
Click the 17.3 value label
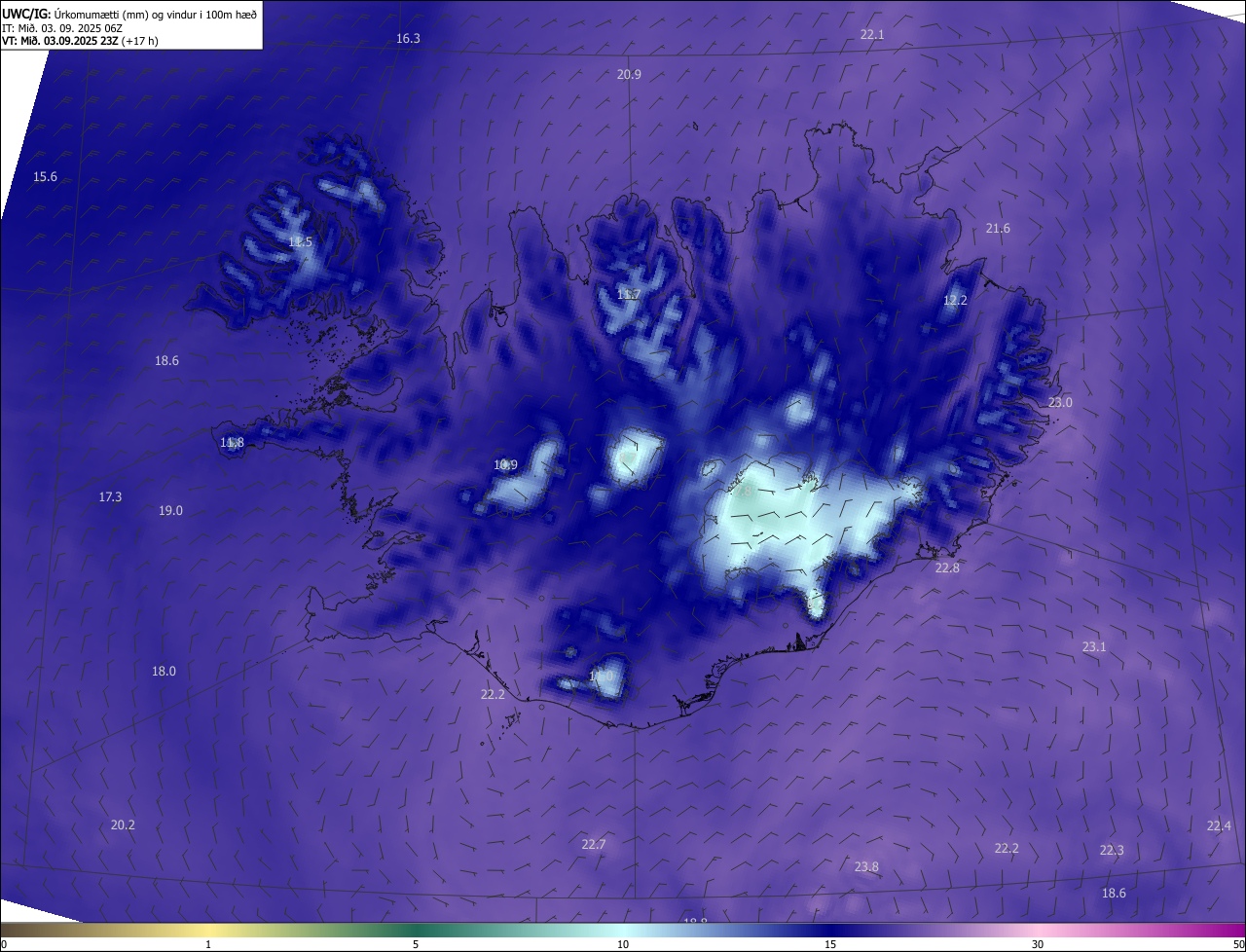(x=110, y=497)
